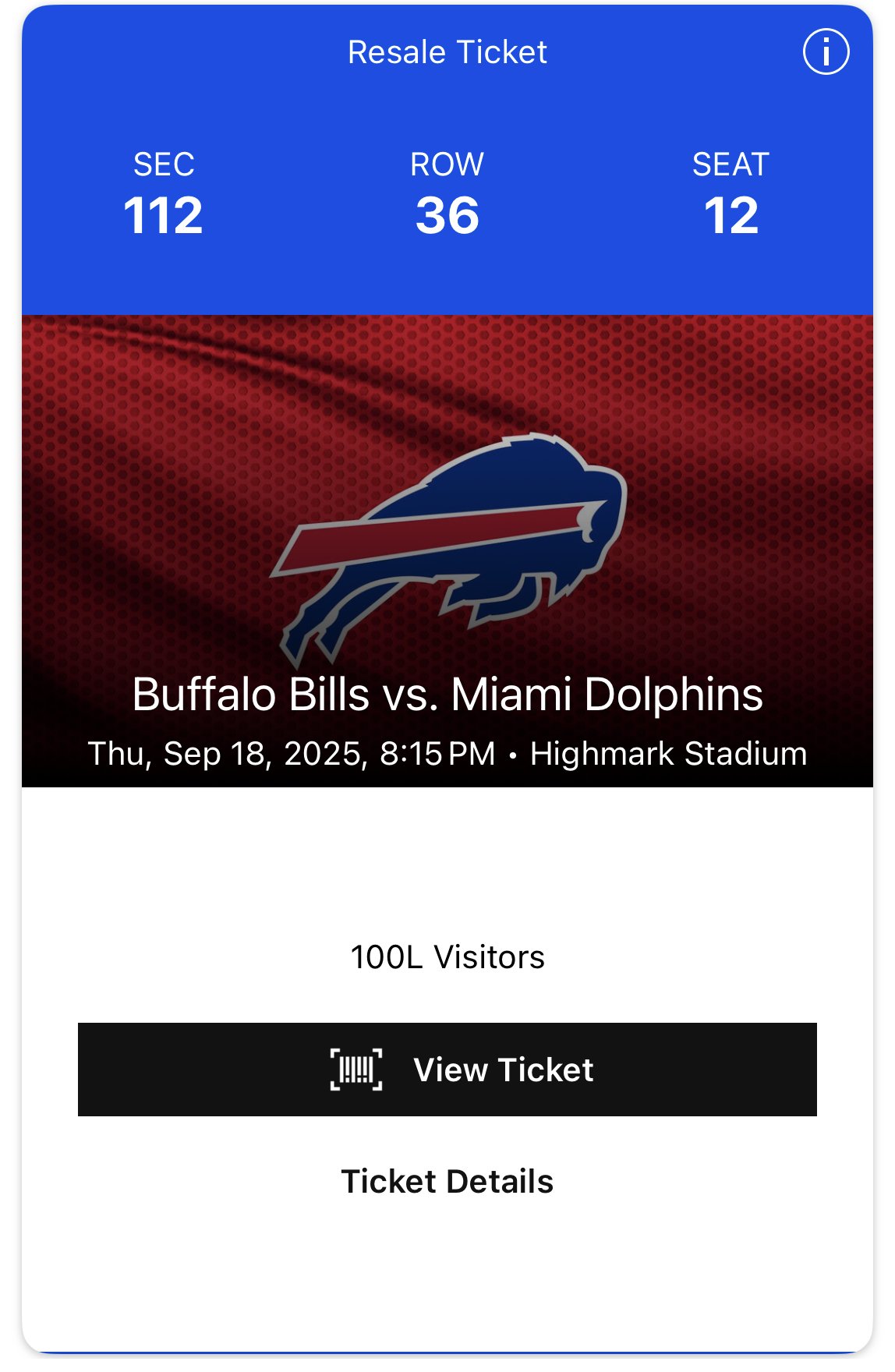Click the barcode icon on View Ticket

click(356, 1070)
